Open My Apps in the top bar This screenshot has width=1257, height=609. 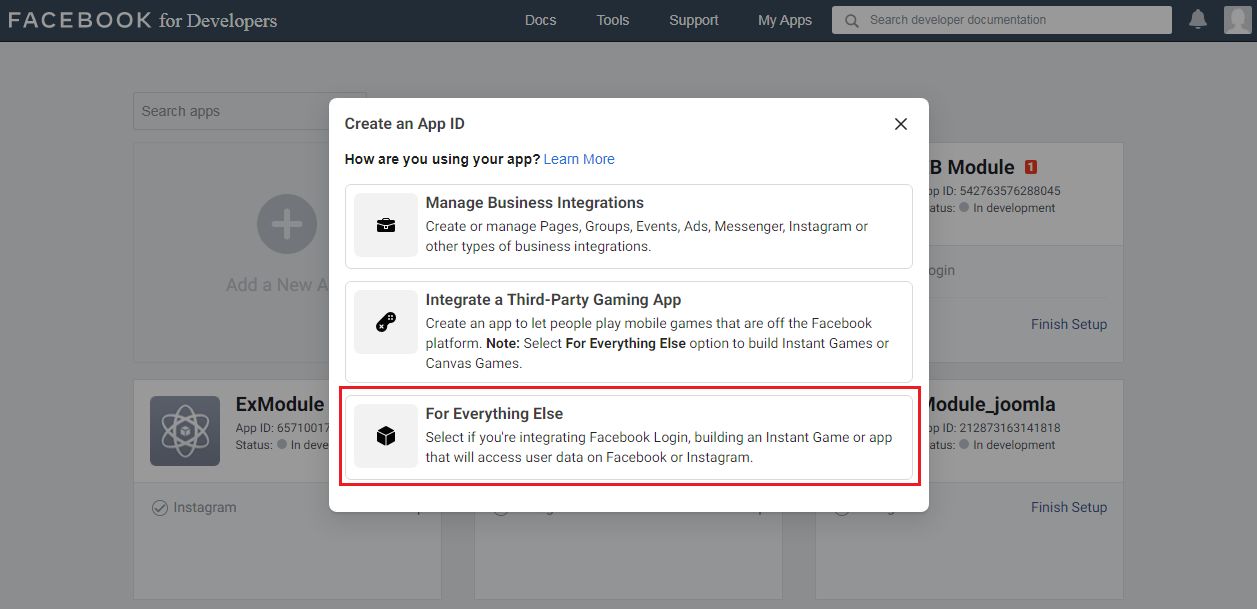click(785, 20)
